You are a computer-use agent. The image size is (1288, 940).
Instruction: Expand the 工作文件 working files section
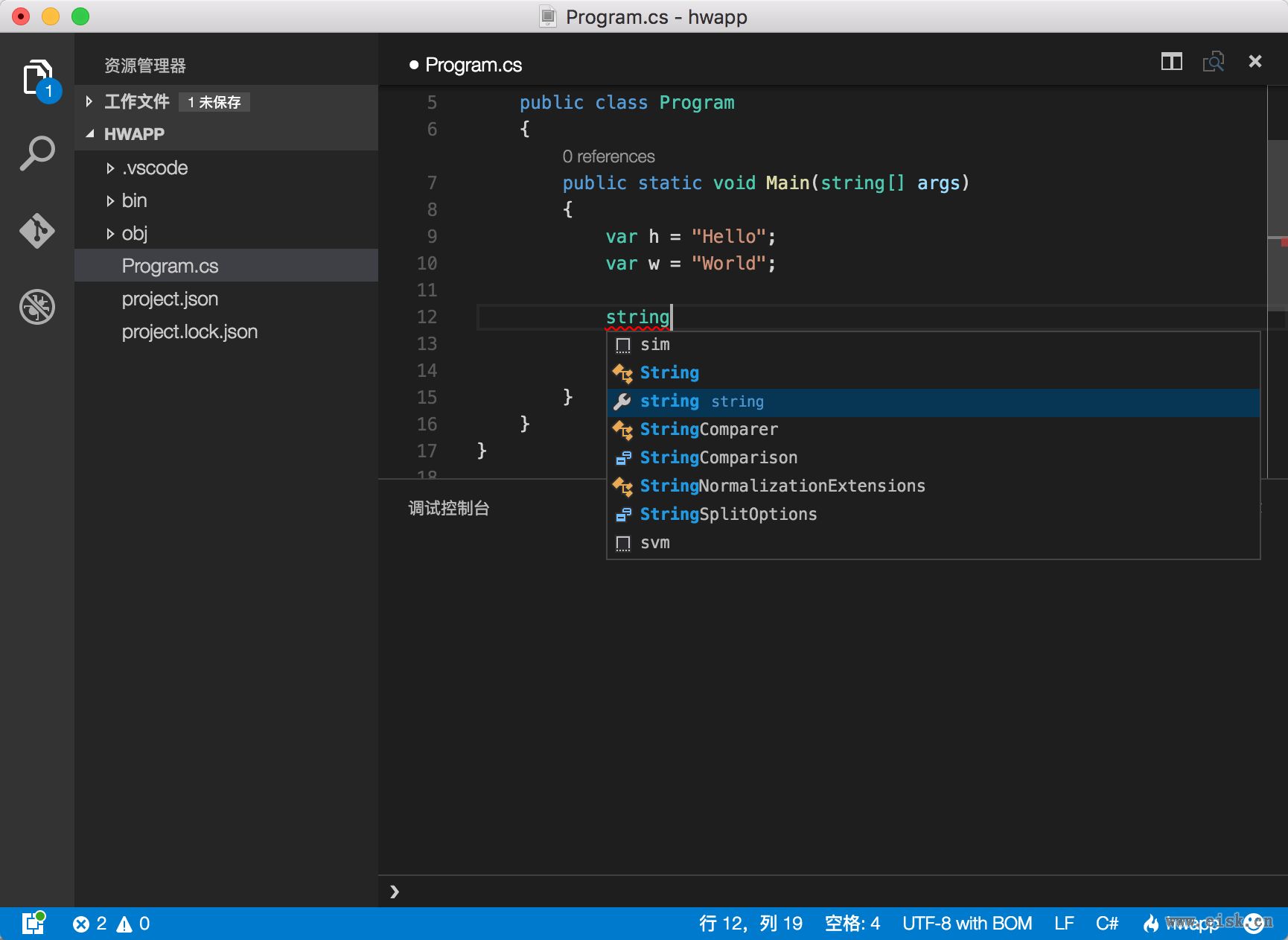pos(136,101)
